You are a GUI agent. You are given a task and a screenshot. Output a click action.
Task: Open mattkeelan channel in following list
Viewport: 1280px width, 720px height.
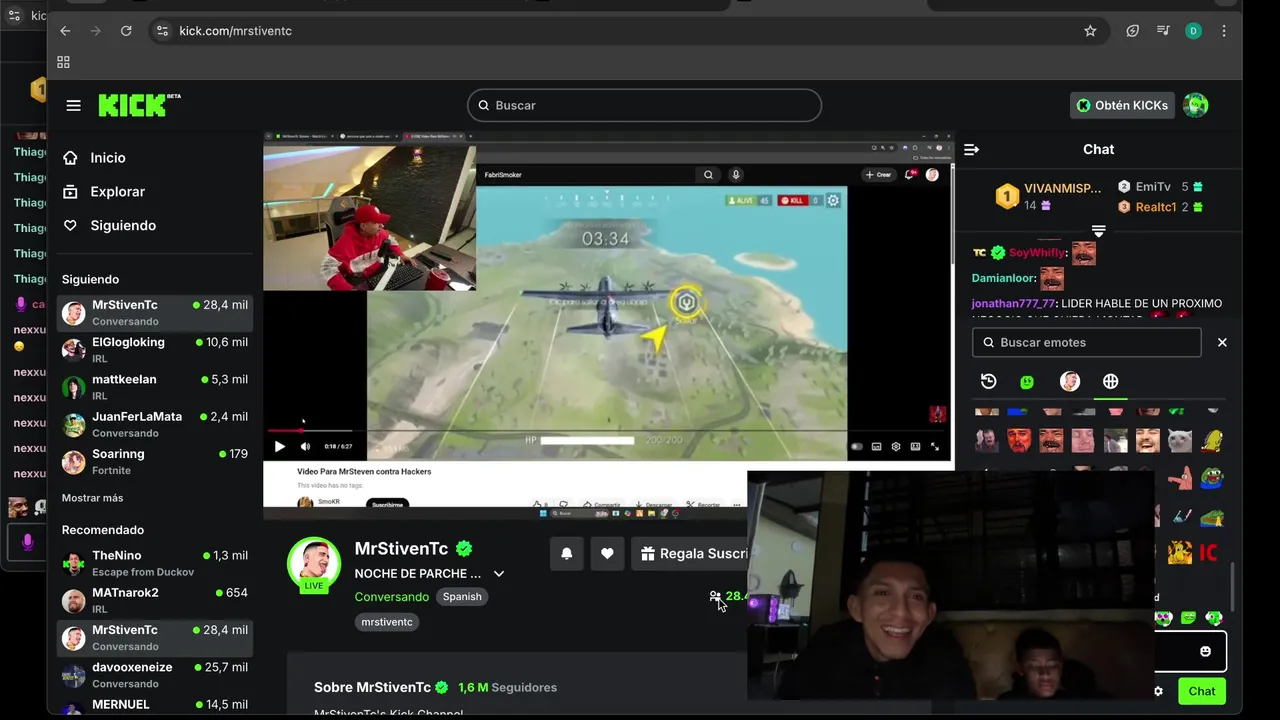(x=155, y=387)
